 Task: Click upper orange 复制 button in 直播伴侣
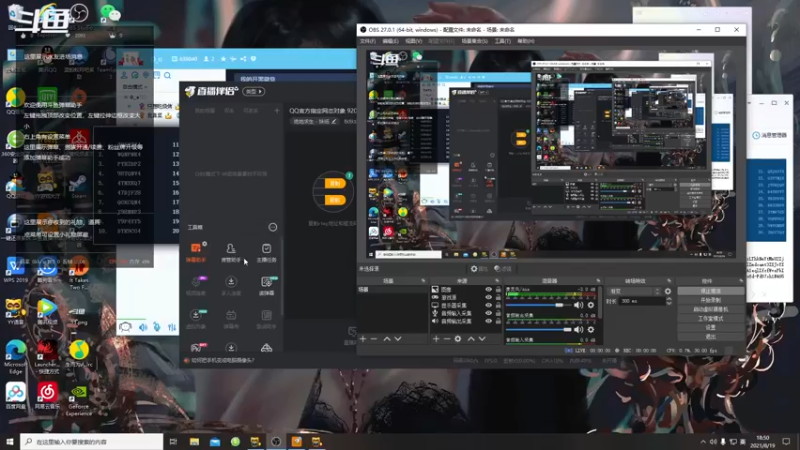tap(335, 184)
